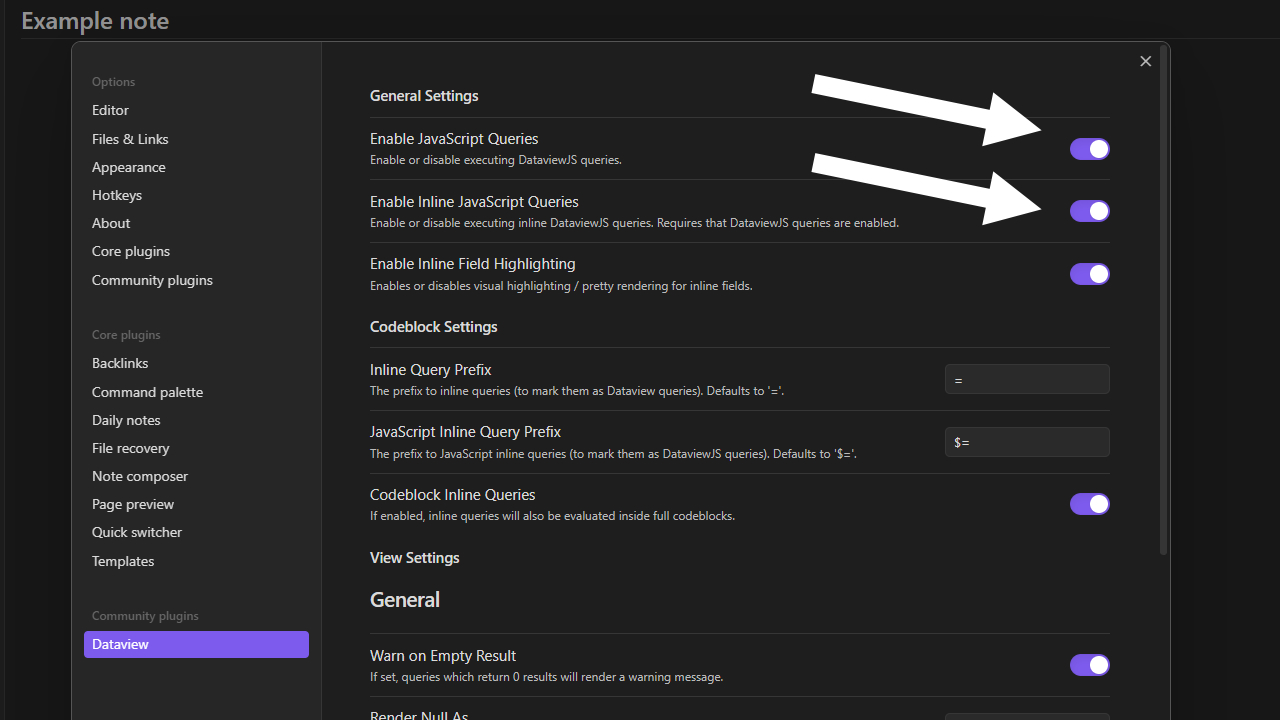This screenshot has height=720, width=1280.
Task: Select Backlinks plugin settings
Action: coord(120,363)
